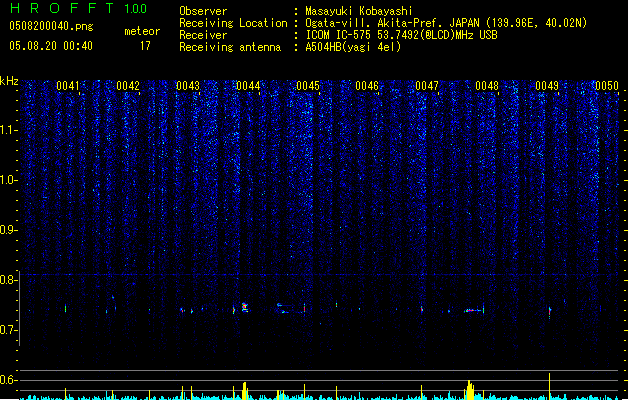The width and height of the screenshot is (629, 400).
Task: Click the timestamp 05.08.20 00:40
Action: pyautogui.click(x=51, y=46)
